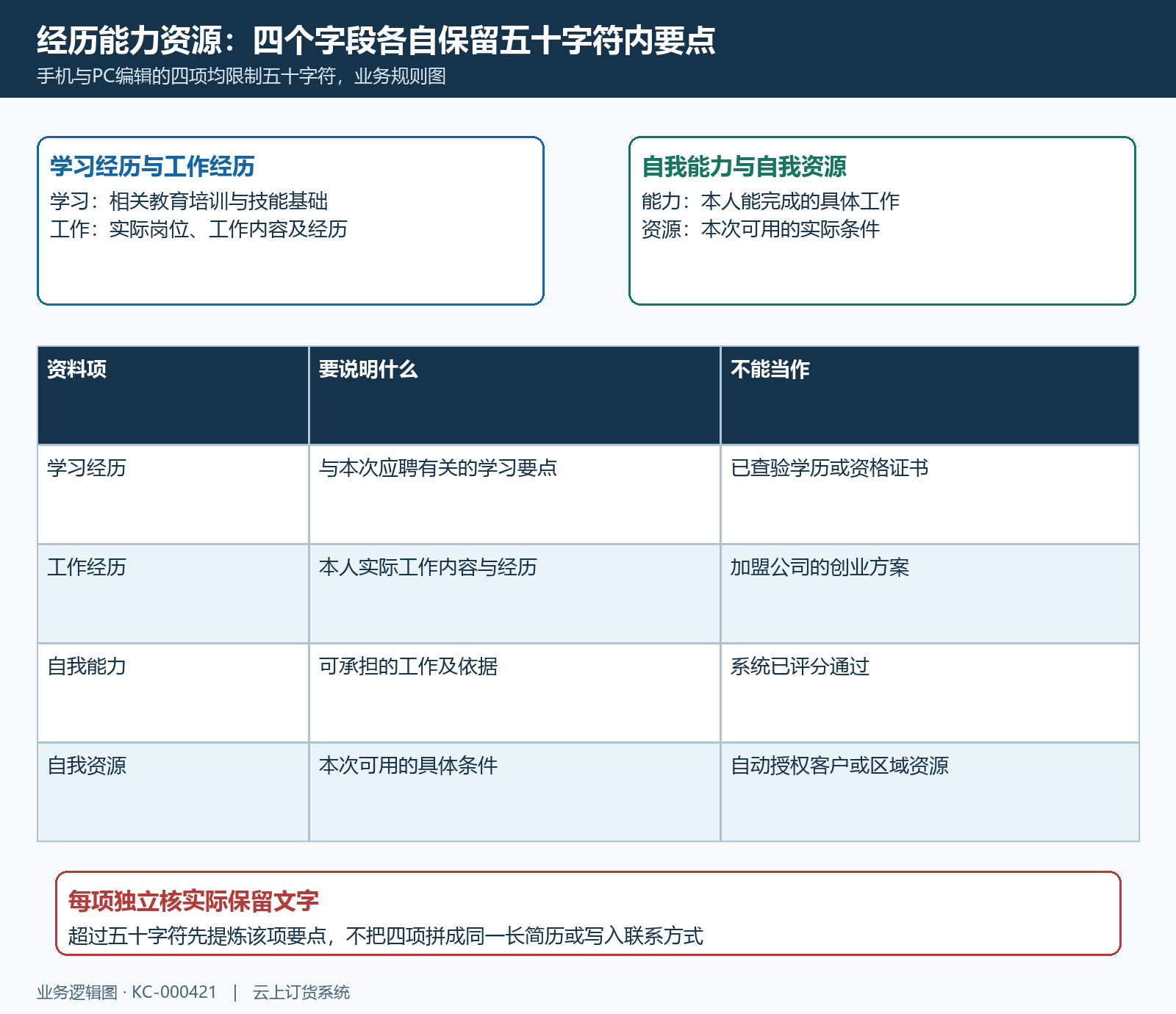Click cell 与本次应聘有关的学习要点
The height and width of the screenshot is (1014, 1176).
tap(514, 495)
